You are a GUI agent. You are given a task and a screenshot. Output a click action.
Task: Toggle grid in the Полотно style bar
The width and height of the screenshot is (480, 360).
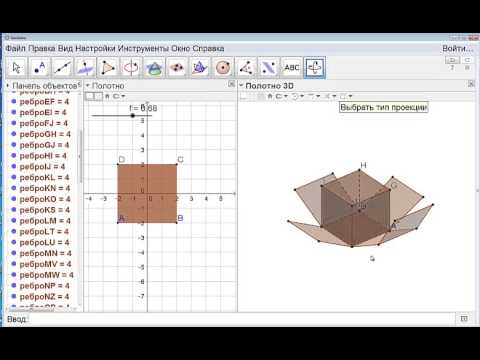[98, 97]
